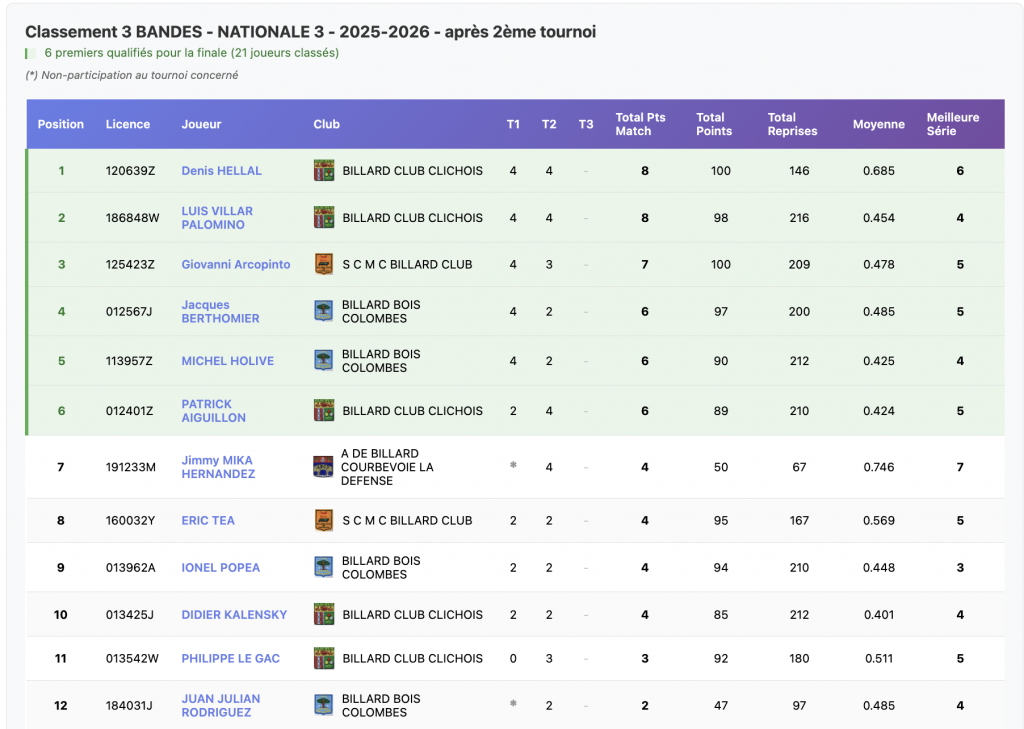Click the club logo beside Denis HELLAL
This screenshot has height=729, width=1024.
[x=324, y=171]
